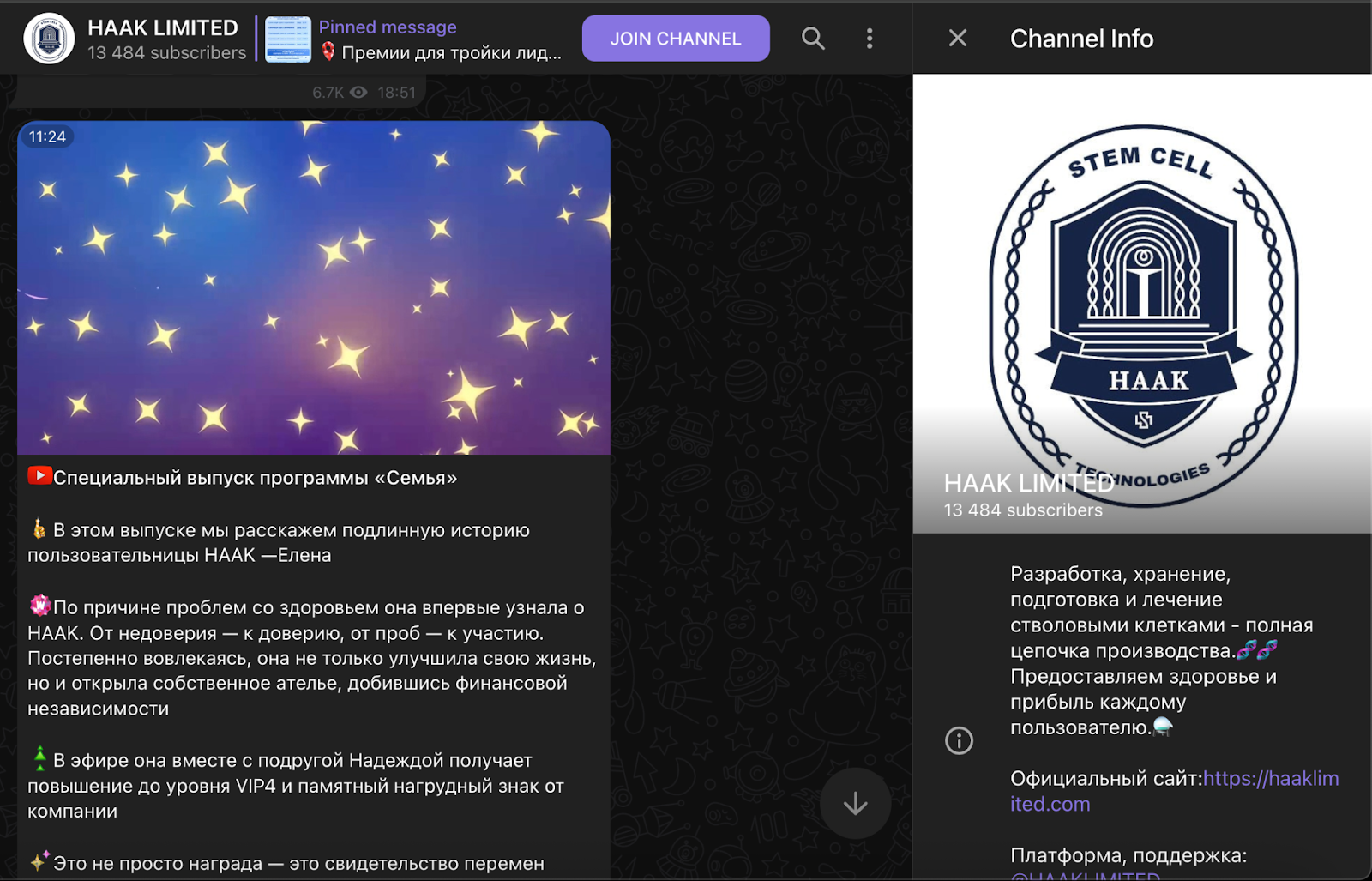Click the paragraph mentioning VIP4 level
The height and width of the screenshot is (881, 1372).
(296, 786)
